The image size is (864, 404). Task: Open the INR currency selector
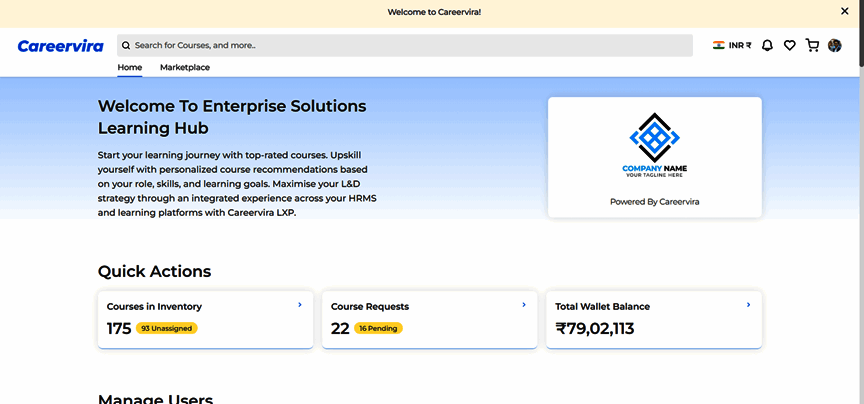coord(740,45)
